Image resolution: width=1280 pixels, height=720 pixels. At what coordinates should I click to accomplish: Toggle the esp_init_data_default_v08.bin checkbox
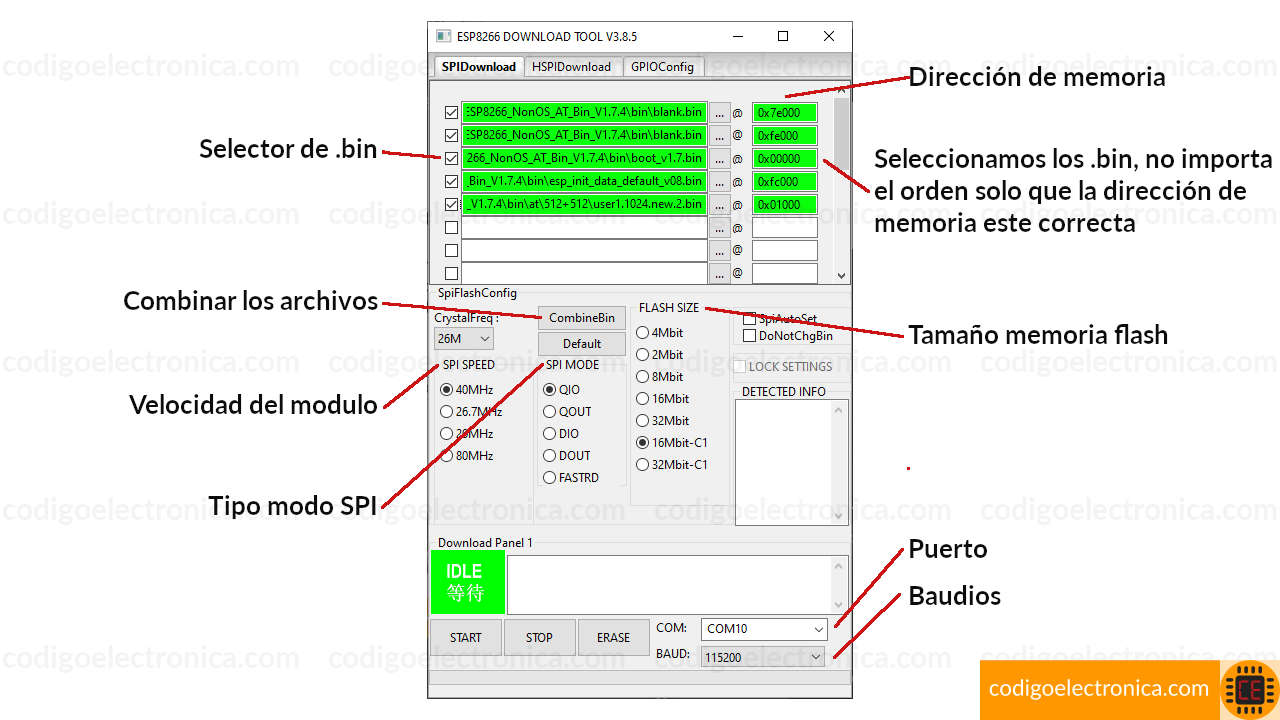click(451, 181)
